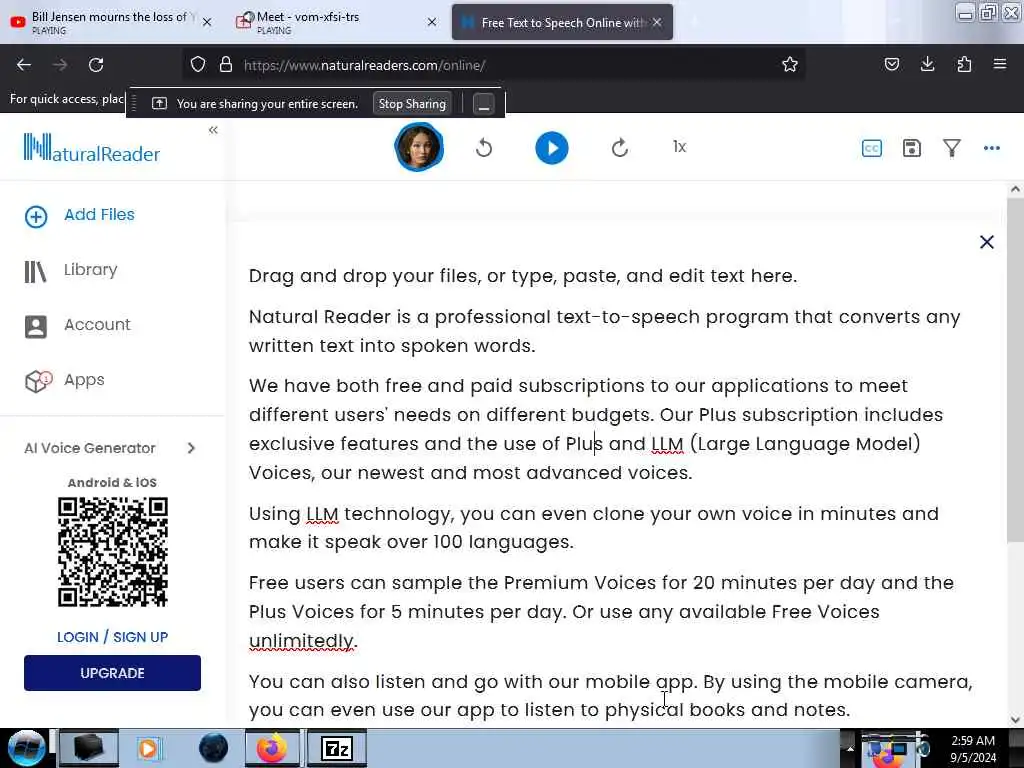The width and height of the screenshot is (1024, 768).
Task: Open Library in the sidebar
Action: [71, 270]
